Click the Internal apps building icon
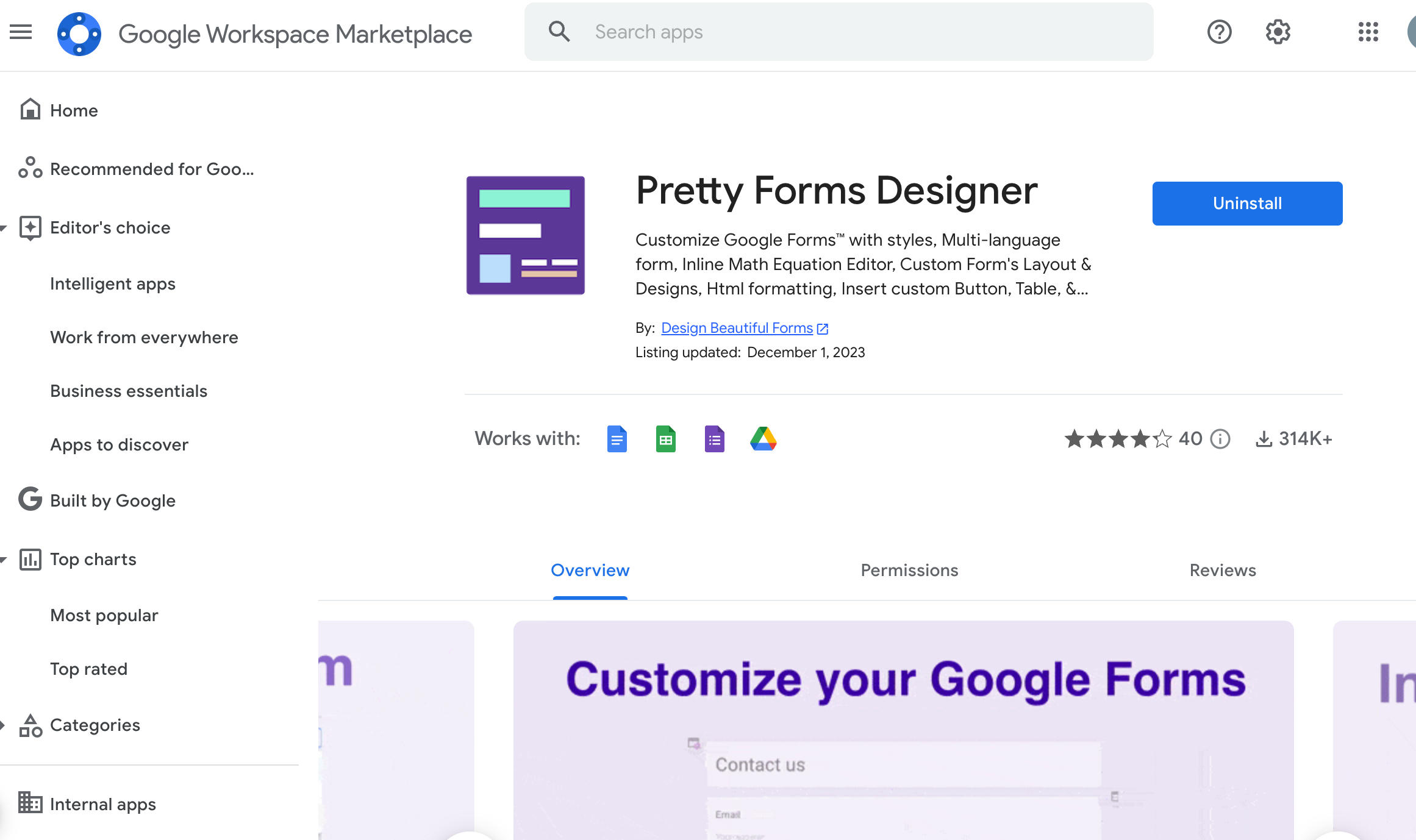The image size is (1416, 840). pos(30,803)
